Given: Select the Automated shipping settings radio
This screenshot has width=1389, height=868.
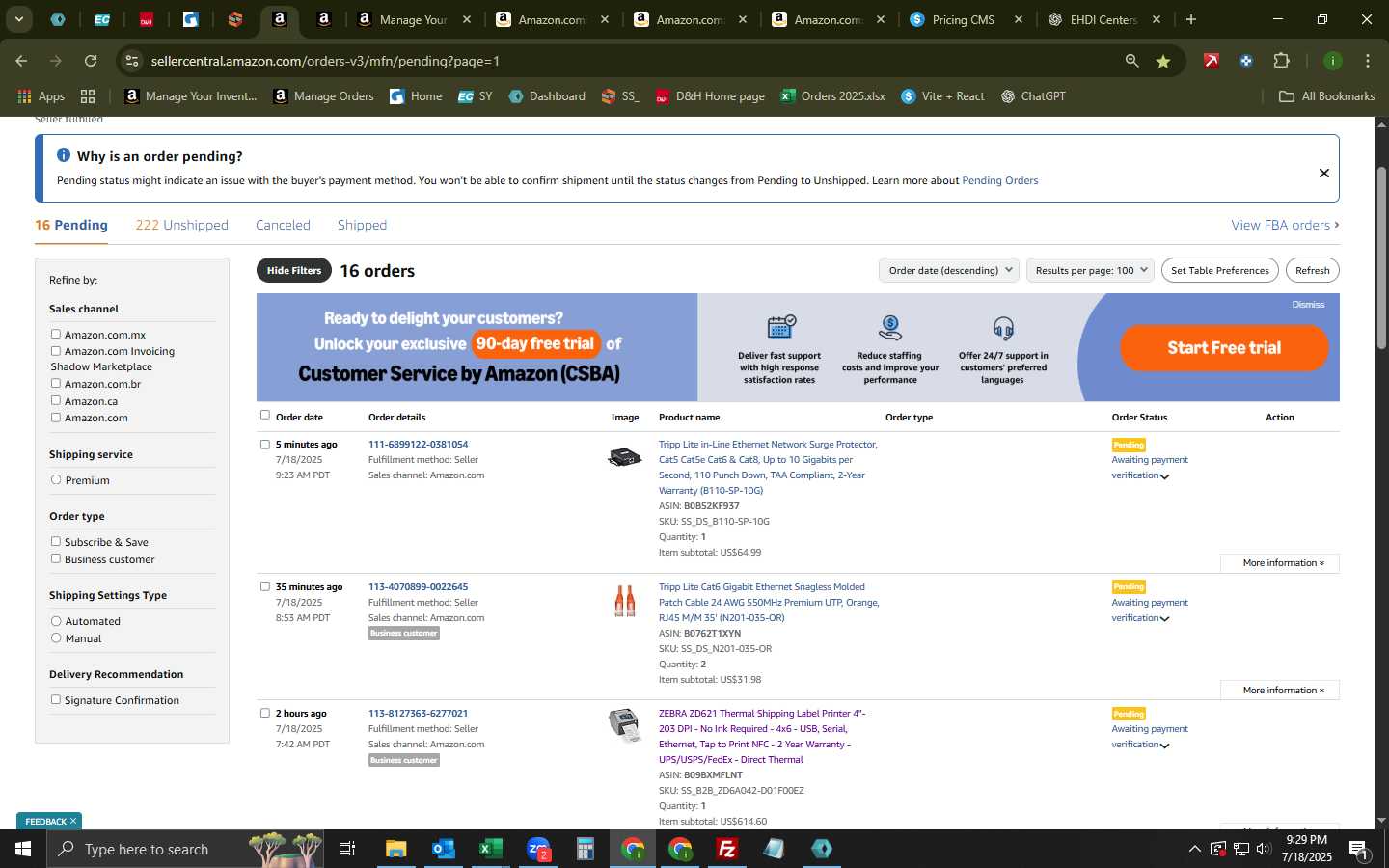Looking at the screenshot, I should 56,621.
